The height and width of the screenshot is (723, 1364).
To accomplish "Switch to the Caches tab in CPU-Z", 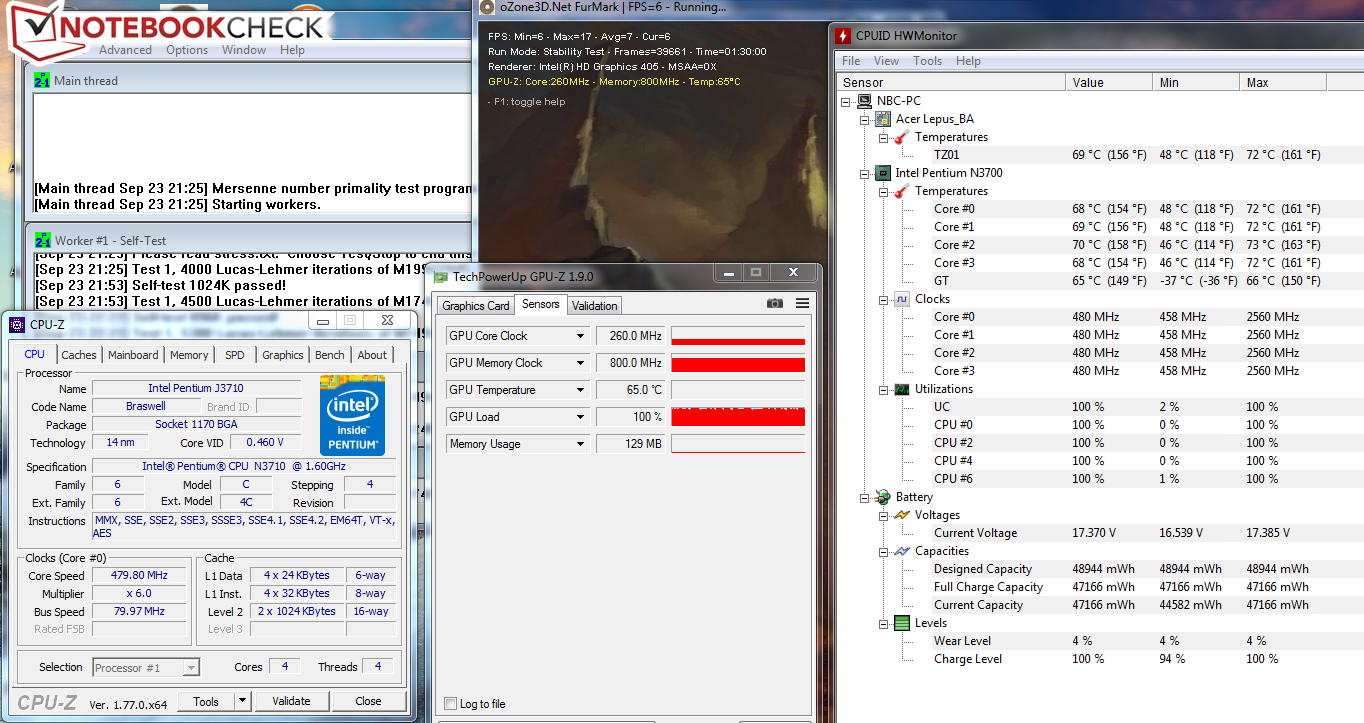I will (x=79, y=355).
